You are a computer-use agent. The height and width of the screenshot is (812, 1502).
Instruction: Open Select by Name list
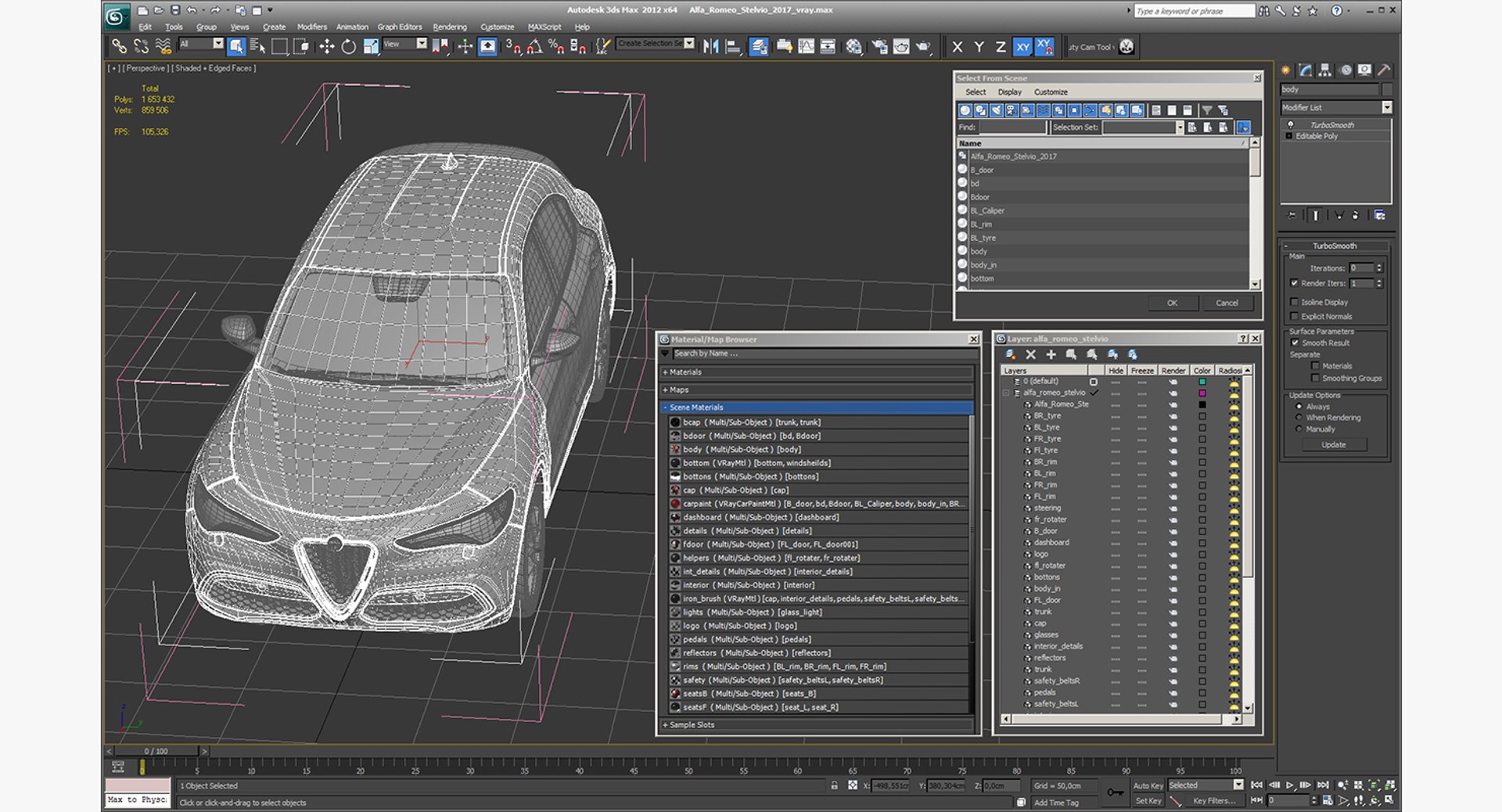(x=257, y=47)
